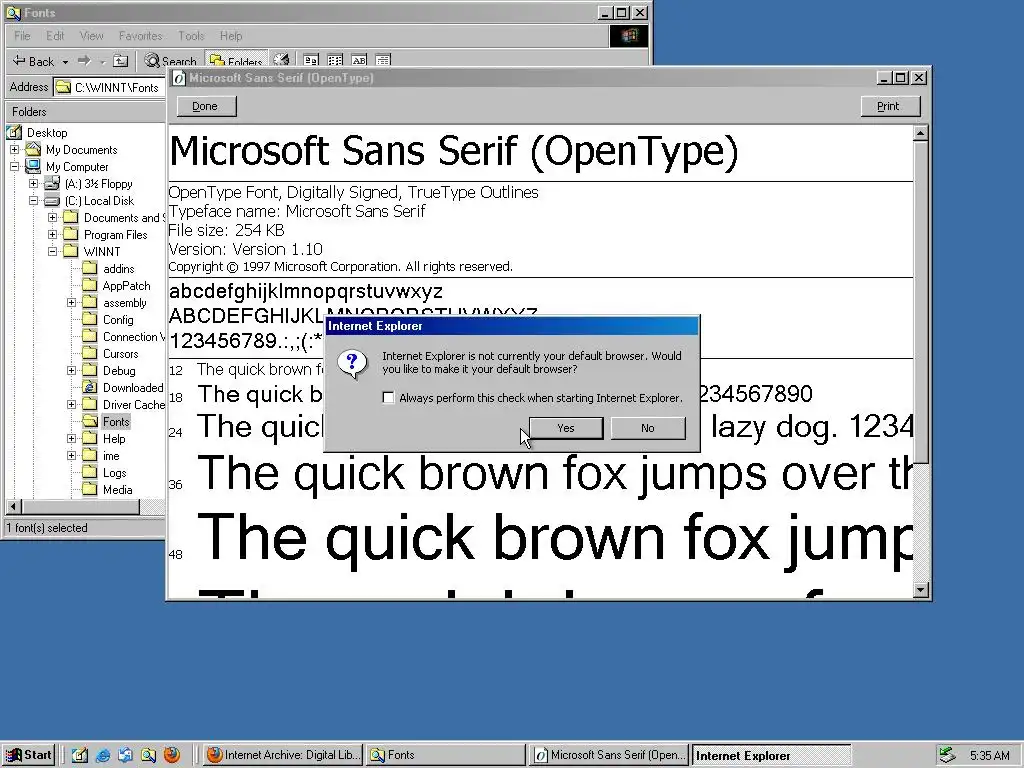Click the Forward arrow in Fonts window
Image resolution: width=1024 pixels, height=768 pixels.
click(84, 61)
